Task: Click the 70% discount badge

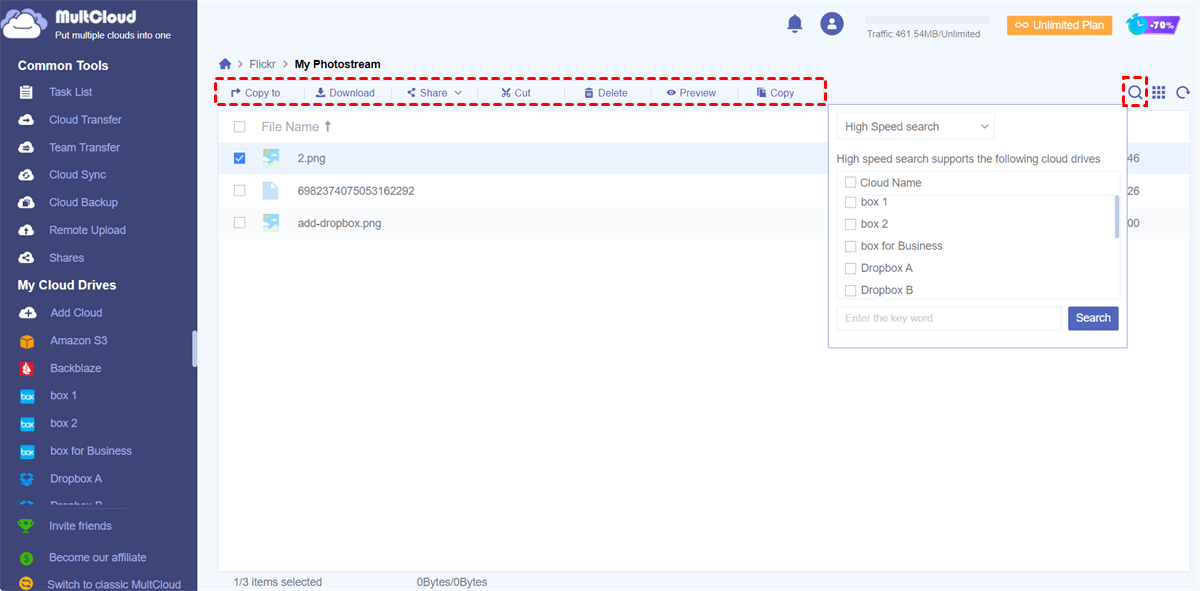Action: 1151,24
